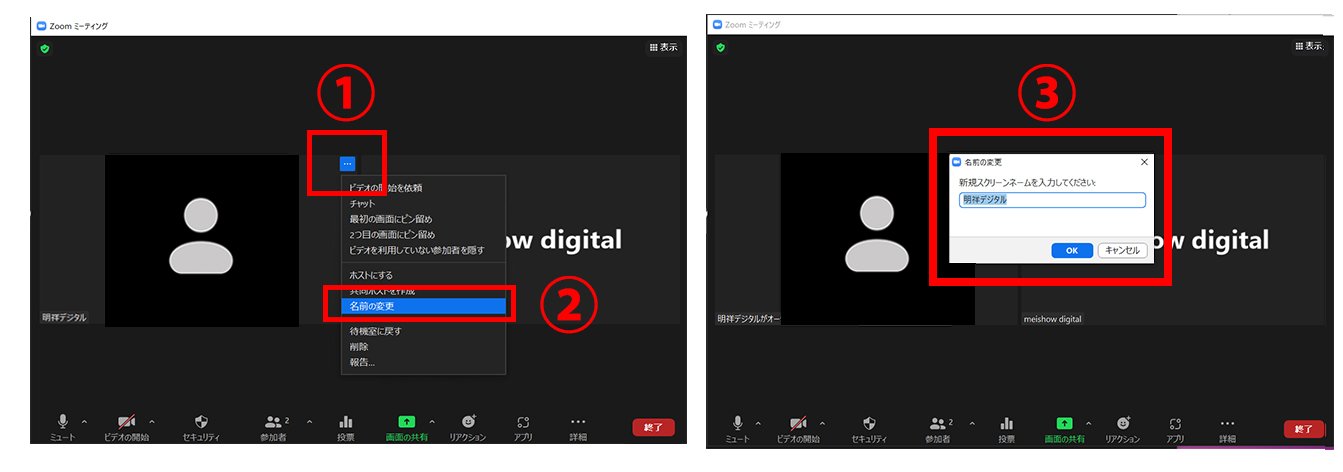Click the キャンセル button in rename dialog

tap(1122, 251)
